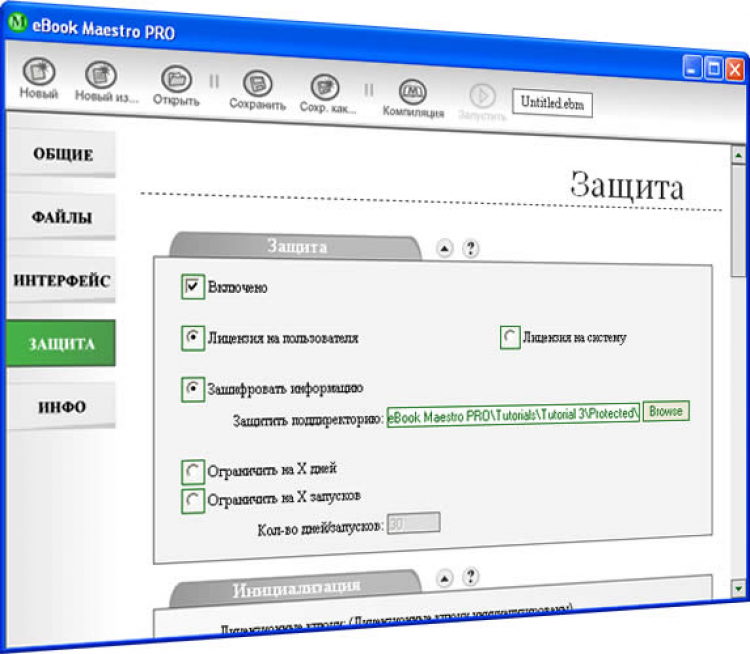Click the Открыть (Open) toolbar icon

pos(176,79)
